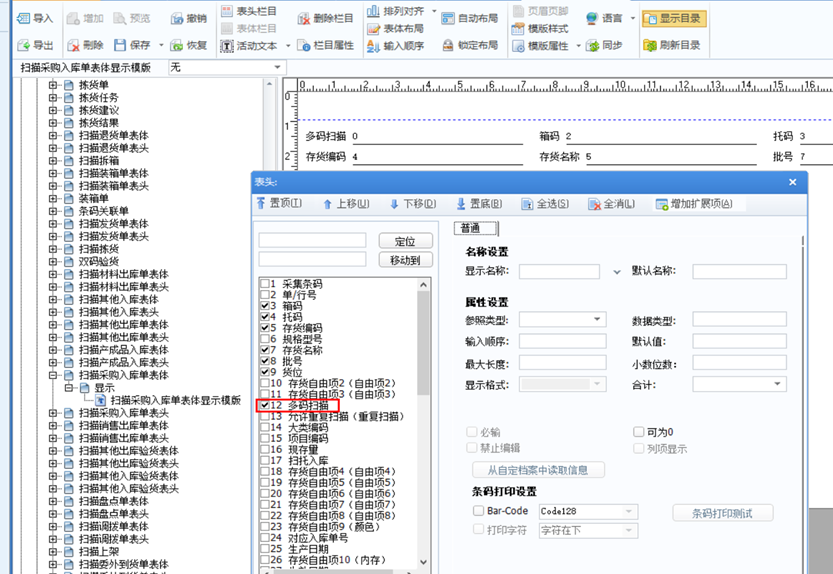Click the 移动到 move-to button

point(405,260)
